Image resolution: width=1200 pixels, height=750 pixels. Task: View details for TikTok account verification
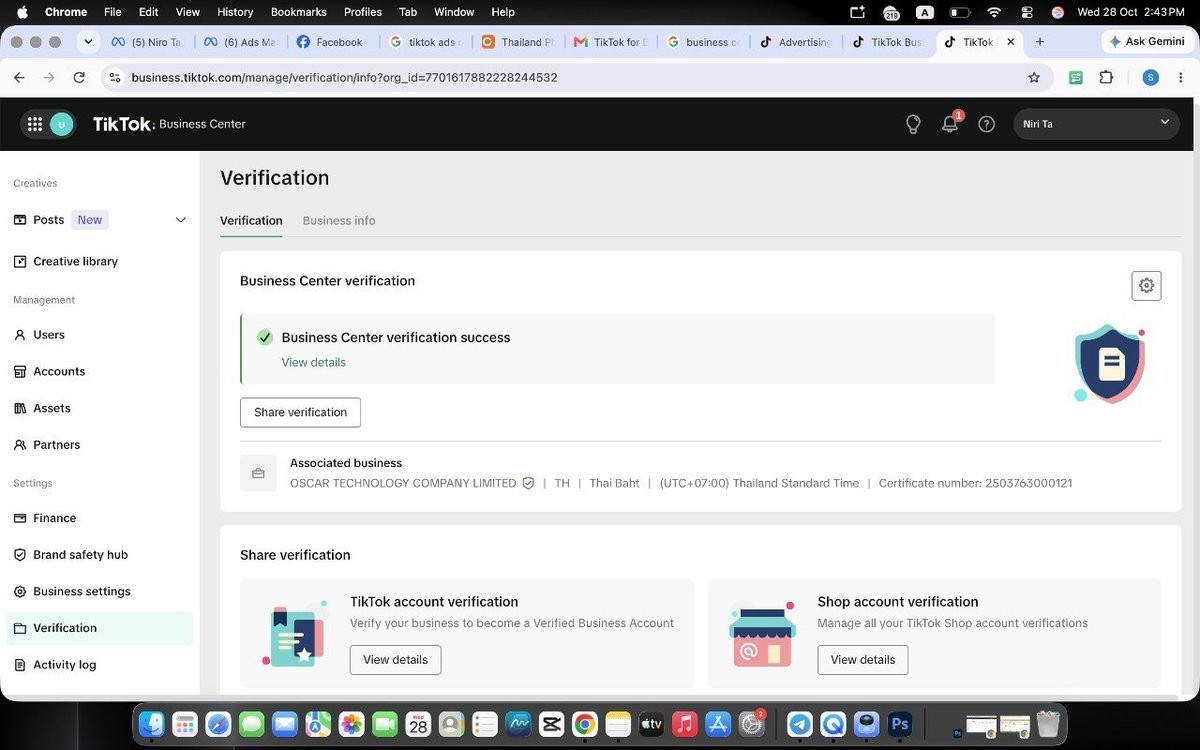pyautogui.click(x=395, y=660)
